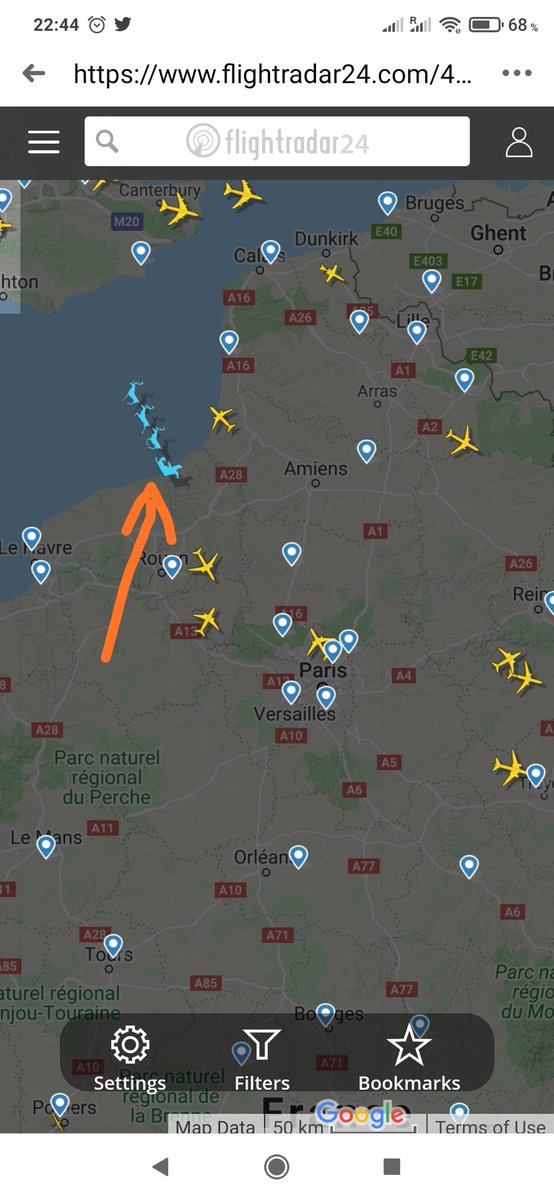Select the airport pin near Bruges
Screen dimensions: 554x1200
tap(388, 203)
